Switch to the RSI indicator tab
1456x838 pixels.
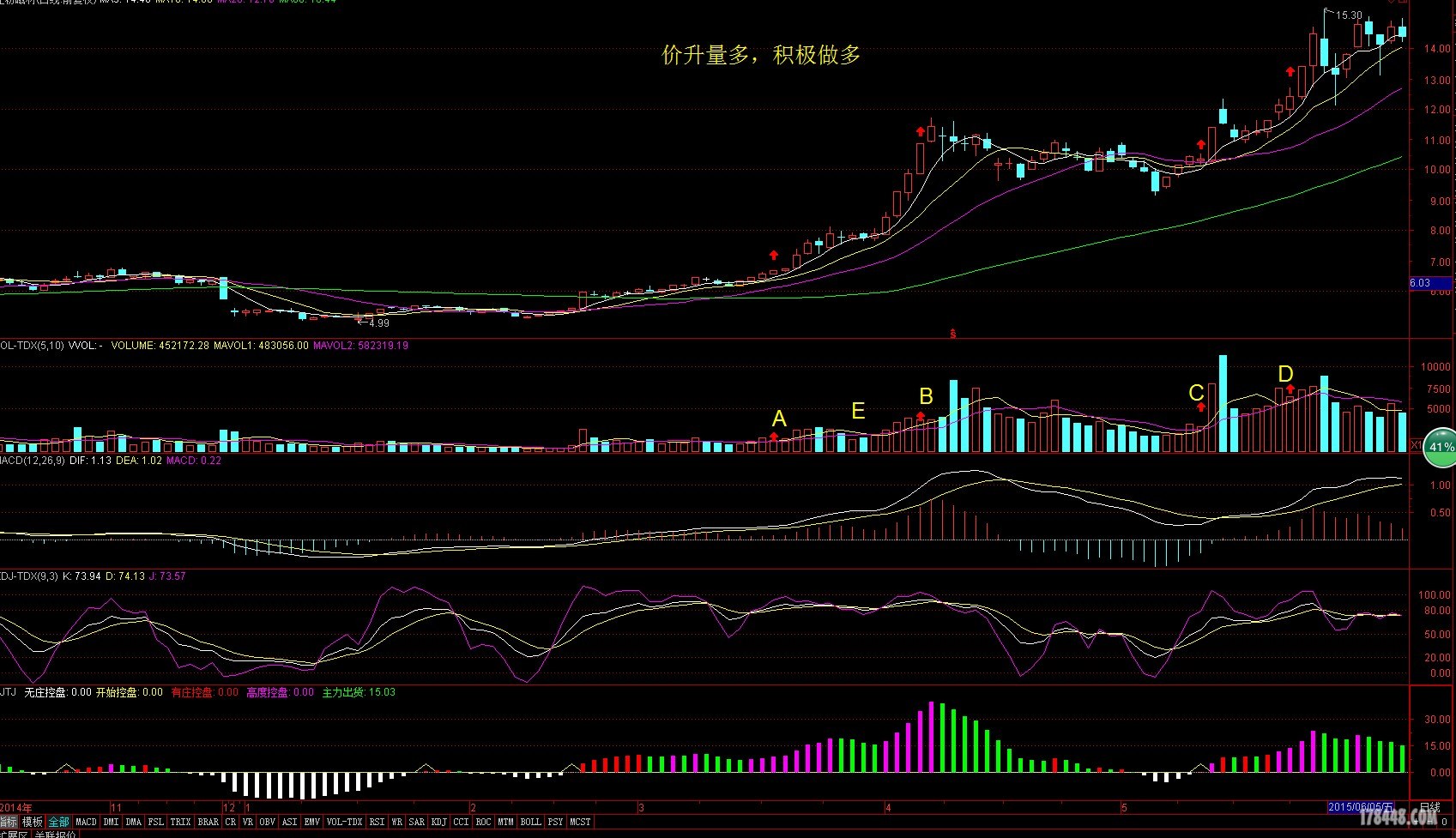pyautogui.click(x=378, y=822)
